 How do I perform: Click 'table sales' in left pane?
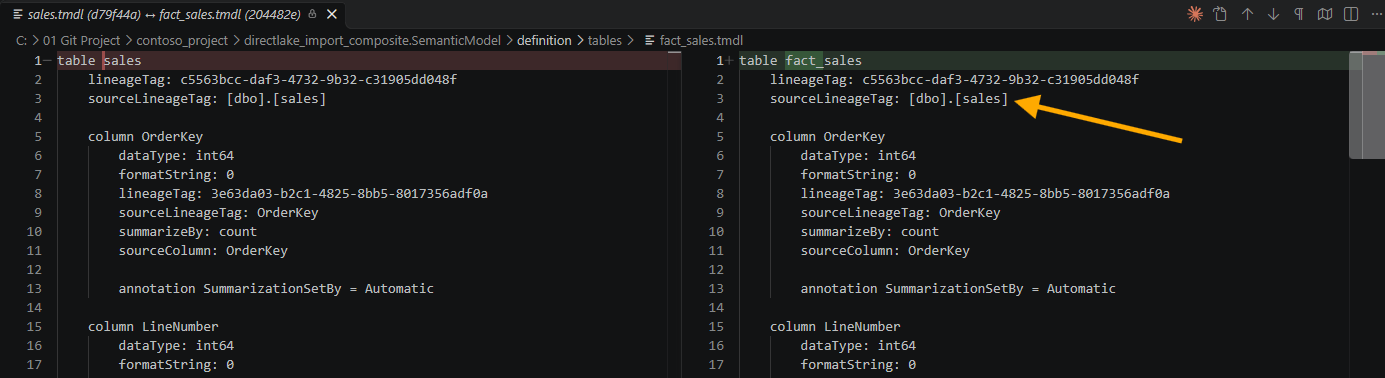point(99,61)
